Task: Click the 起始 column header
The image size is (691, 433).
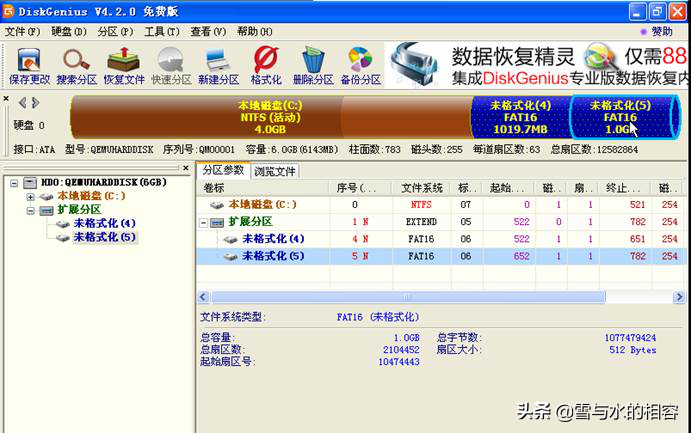Action: point(508,188)
